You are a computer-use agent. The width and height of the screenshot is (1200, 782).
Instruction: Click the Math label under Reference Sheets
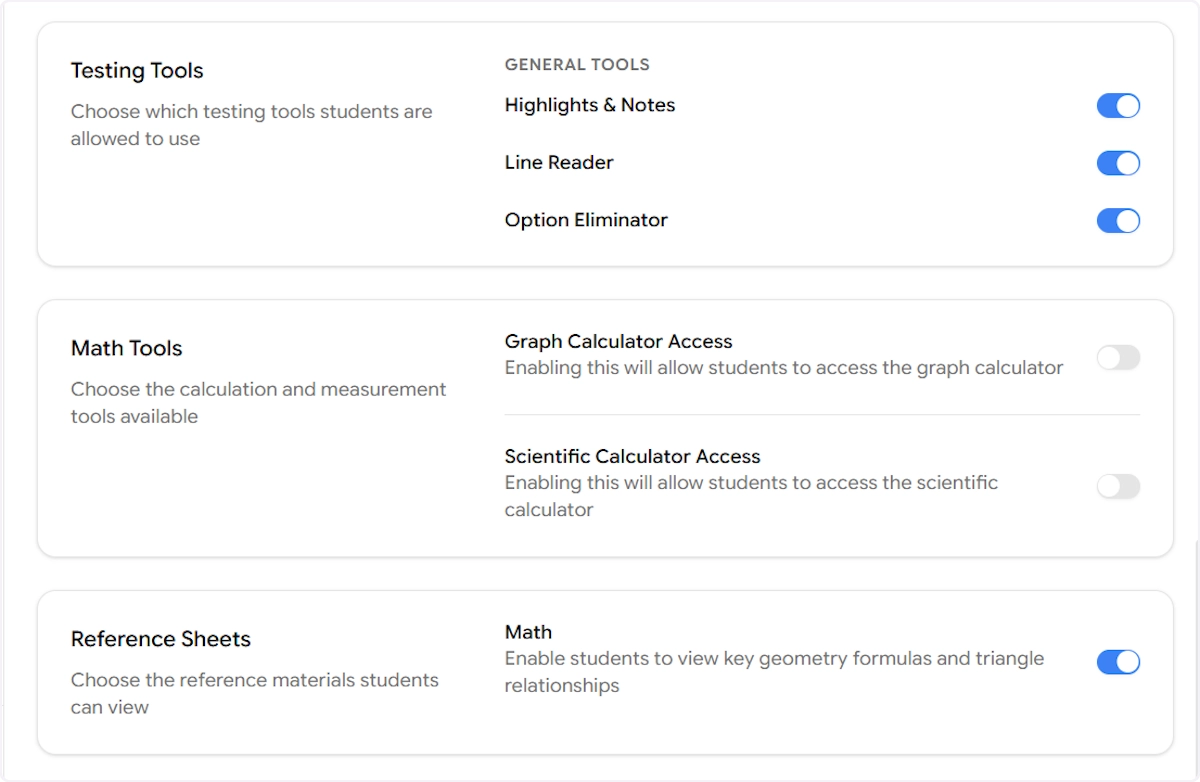tap(528, 632)
